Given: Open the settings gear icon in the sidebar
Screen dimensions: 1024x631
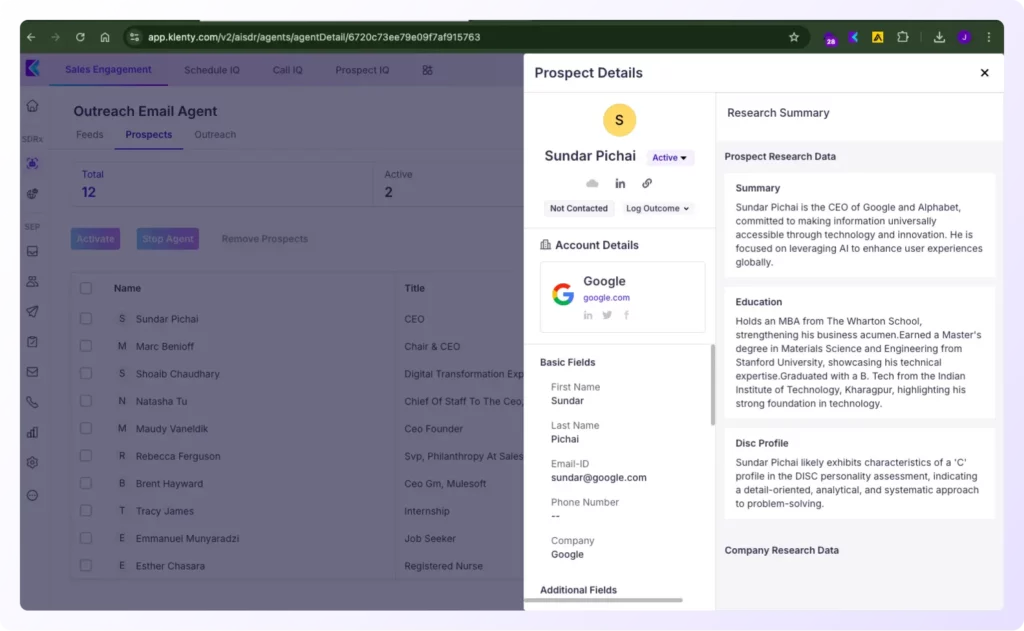Looking at the screenshot, I should 33,462.
